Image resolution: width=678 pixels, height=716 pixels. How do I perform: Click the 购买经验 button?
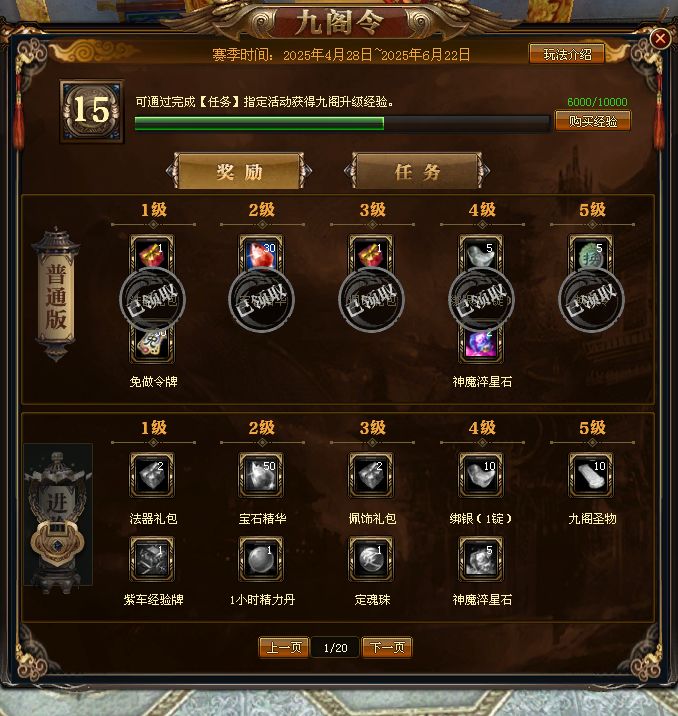click(593, 121)
